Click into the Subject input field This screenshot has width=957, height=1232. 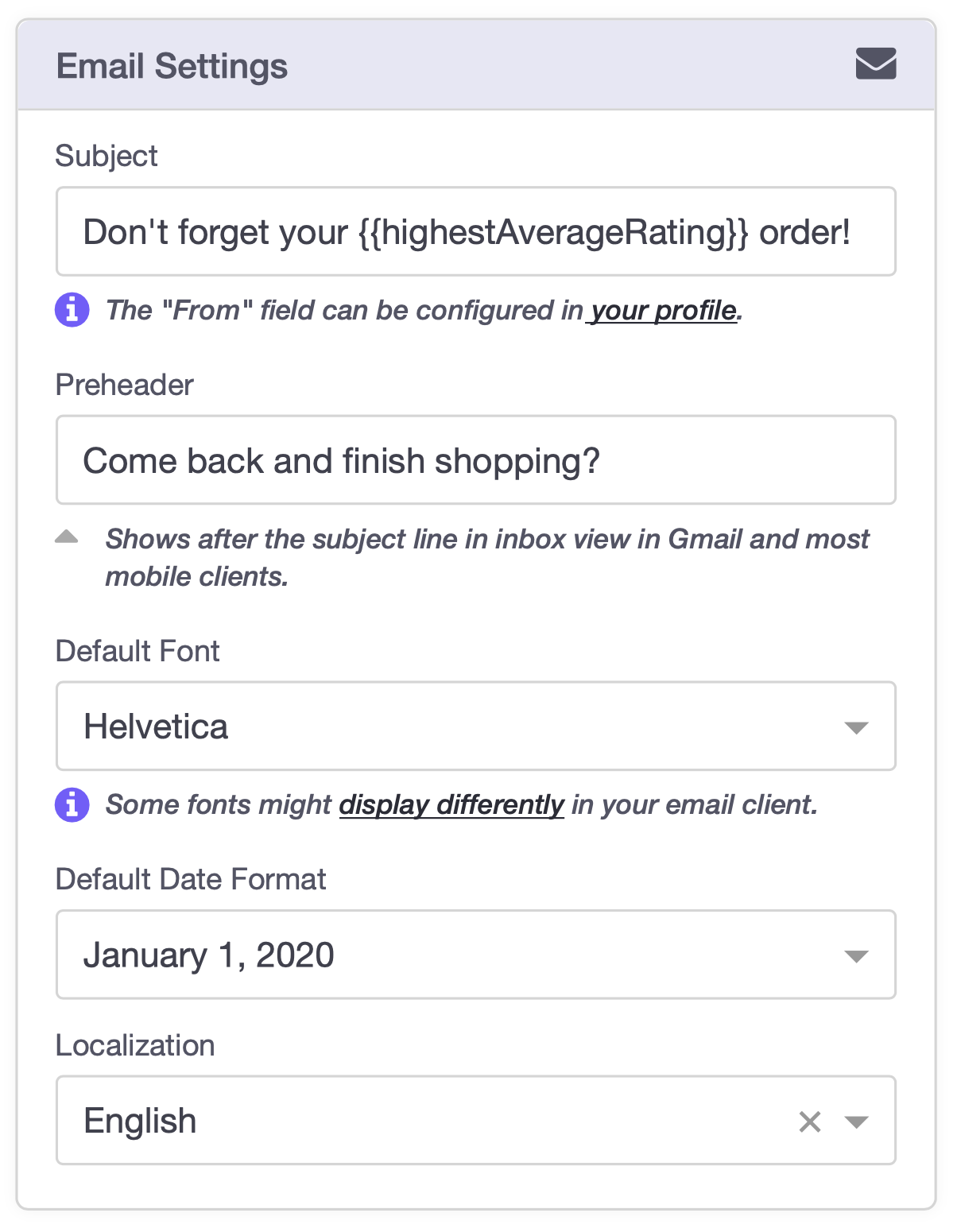pos(475,232)
